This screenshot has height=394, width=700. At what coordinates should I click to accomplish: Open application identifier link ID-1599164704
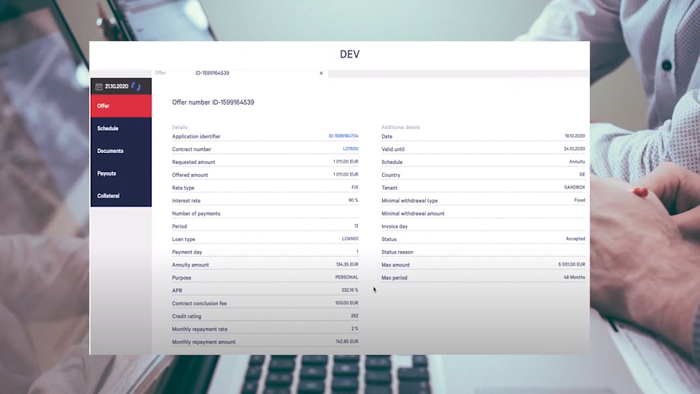pos(343,136)
